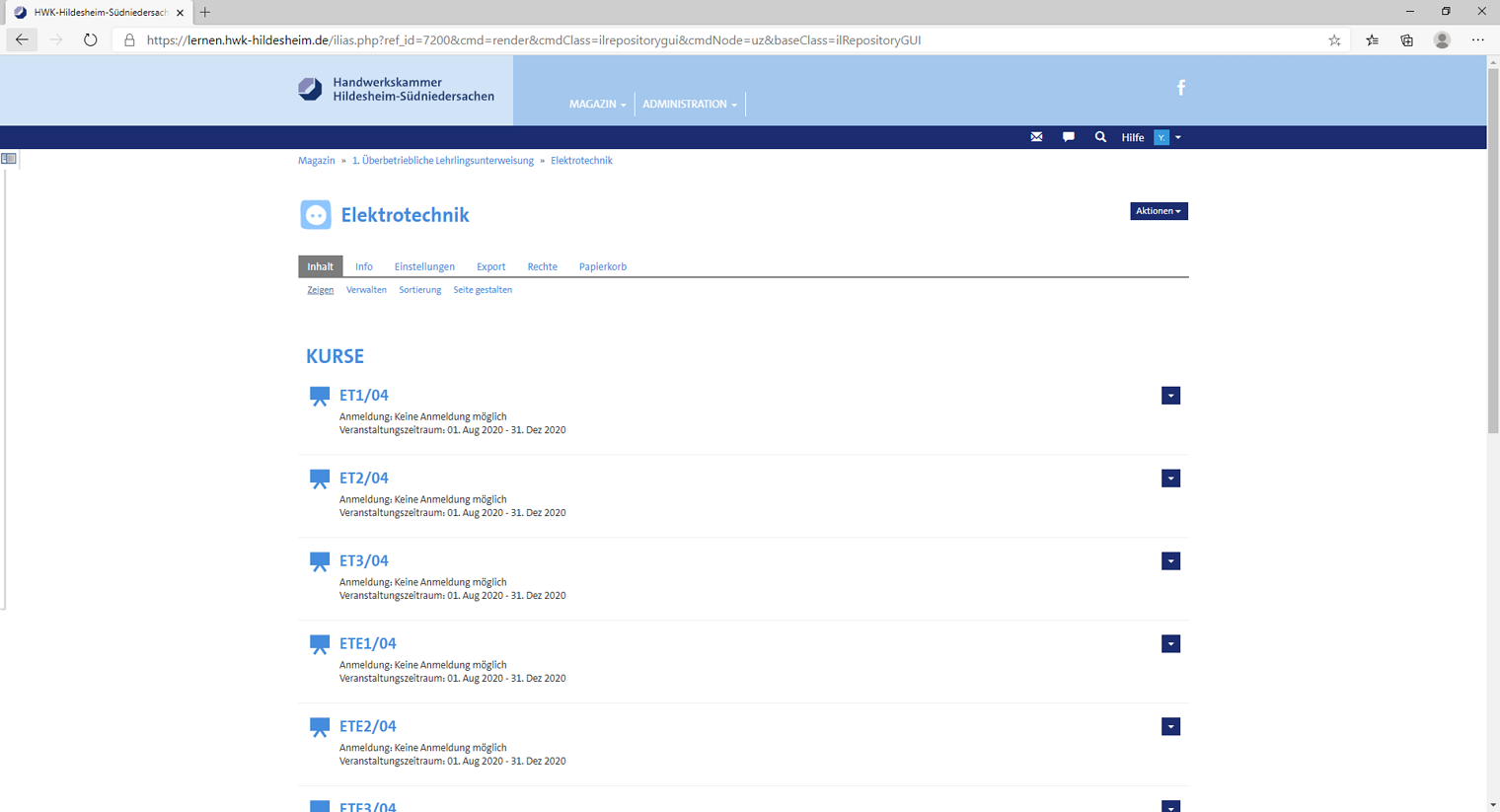Screen dimensions: 1500x812
Task: Open actions dropdown for ETE1/04
Action: pyautogui.click(x=1170, y=644)
